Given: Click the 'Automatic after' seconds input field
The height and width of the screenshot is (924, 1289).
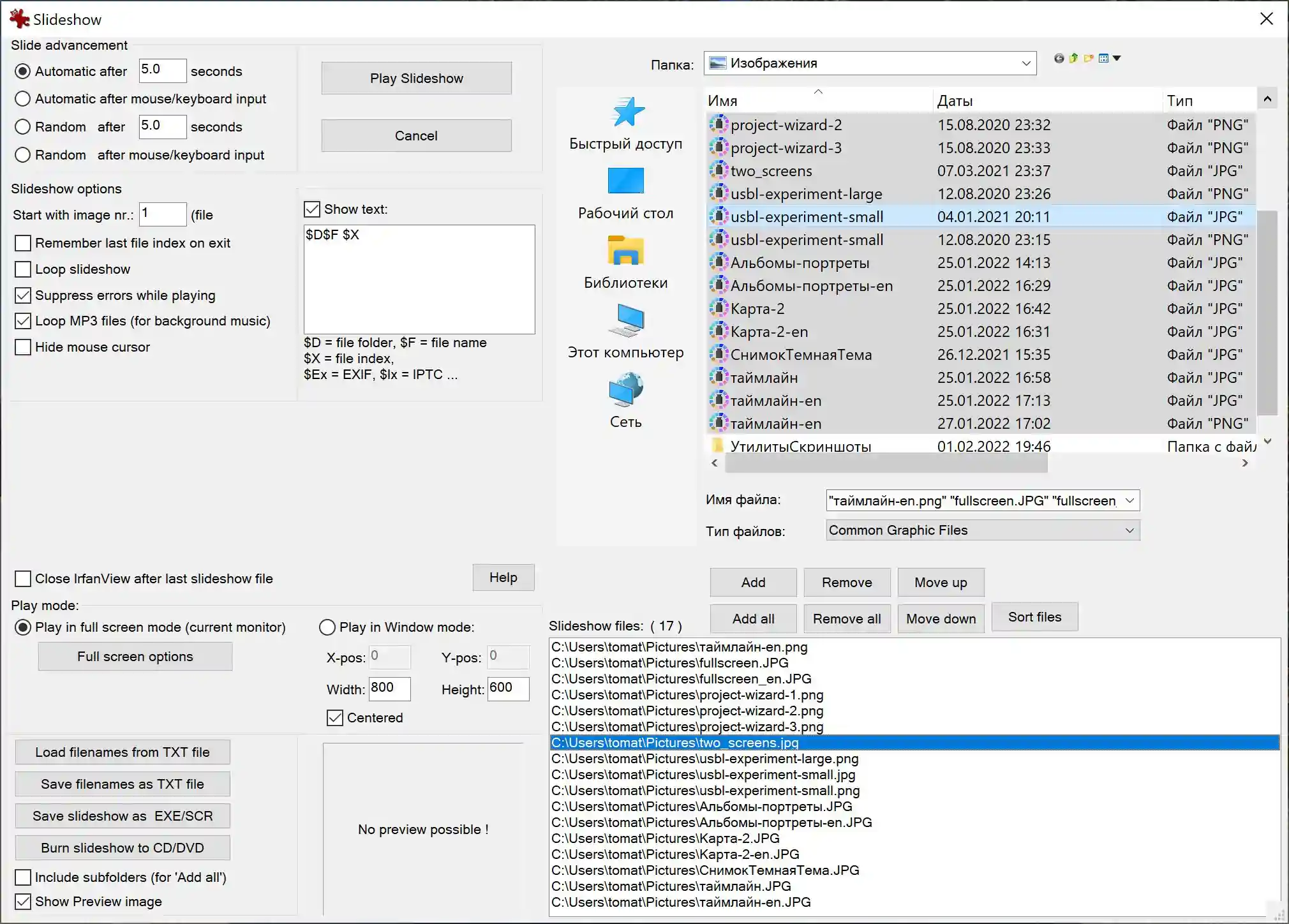Looking at the screenshot, I should [163, 70].
